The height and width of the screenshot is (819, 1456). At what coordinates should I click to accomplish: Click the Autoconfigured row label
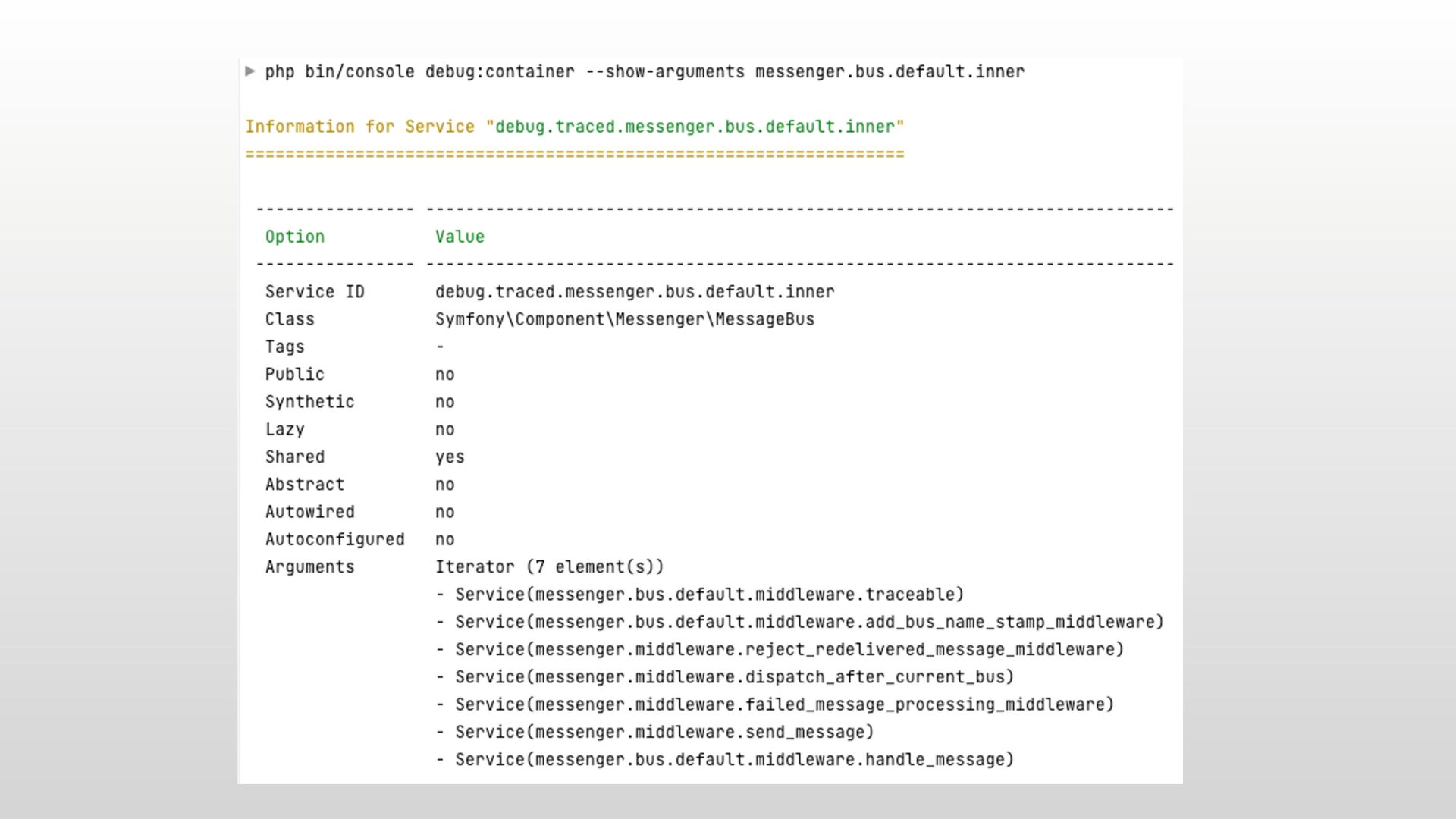pyautogui.click(x=334, y=540)
